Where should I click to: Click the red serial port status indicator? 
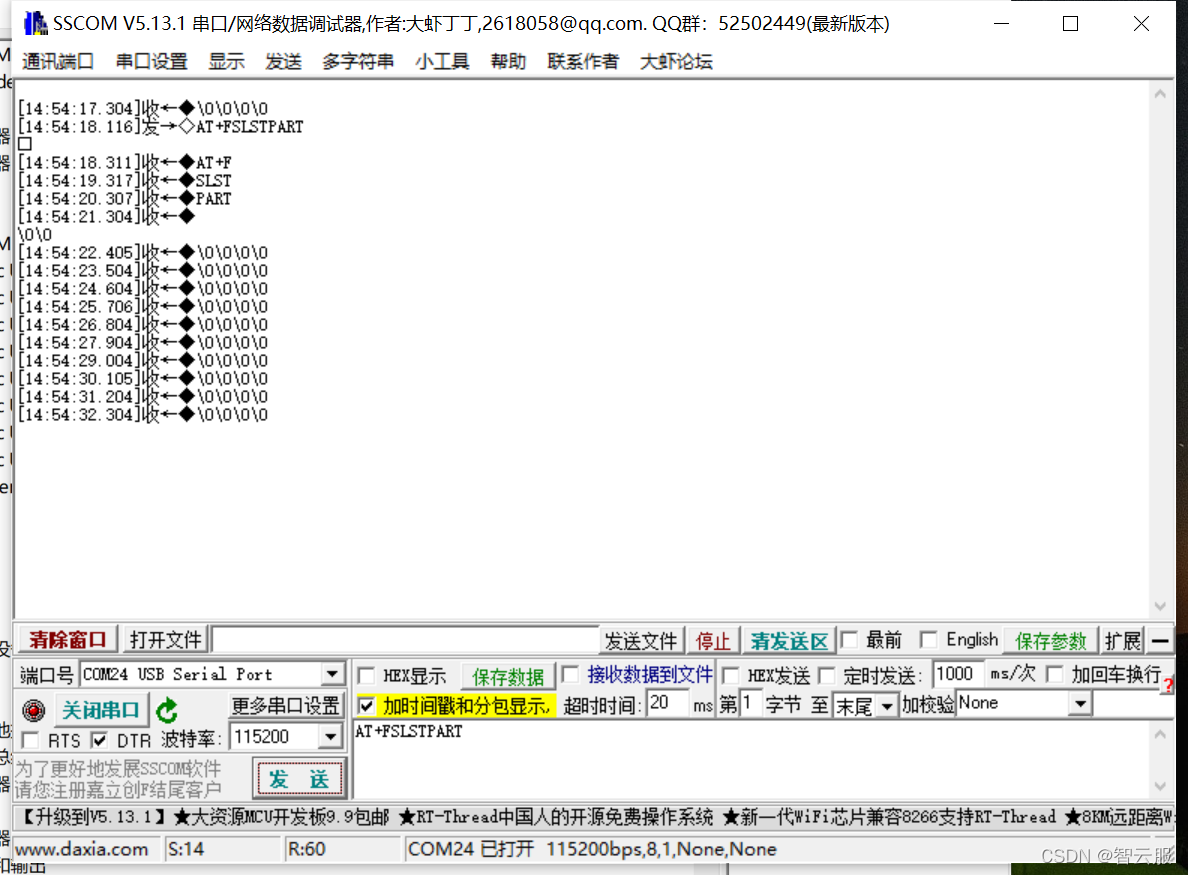[x=33, y=711]
